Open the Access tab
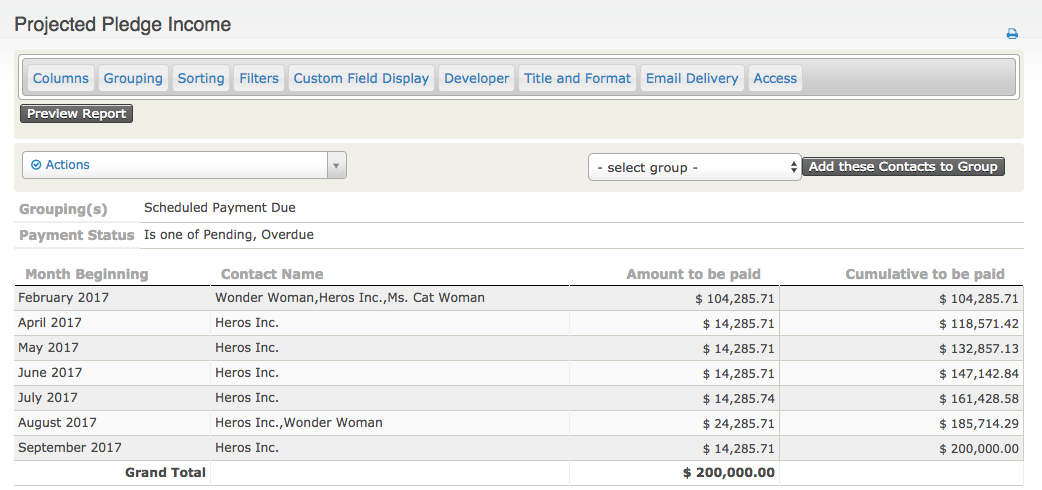This screenshot has width=1042, height=490. pos(775,78)
